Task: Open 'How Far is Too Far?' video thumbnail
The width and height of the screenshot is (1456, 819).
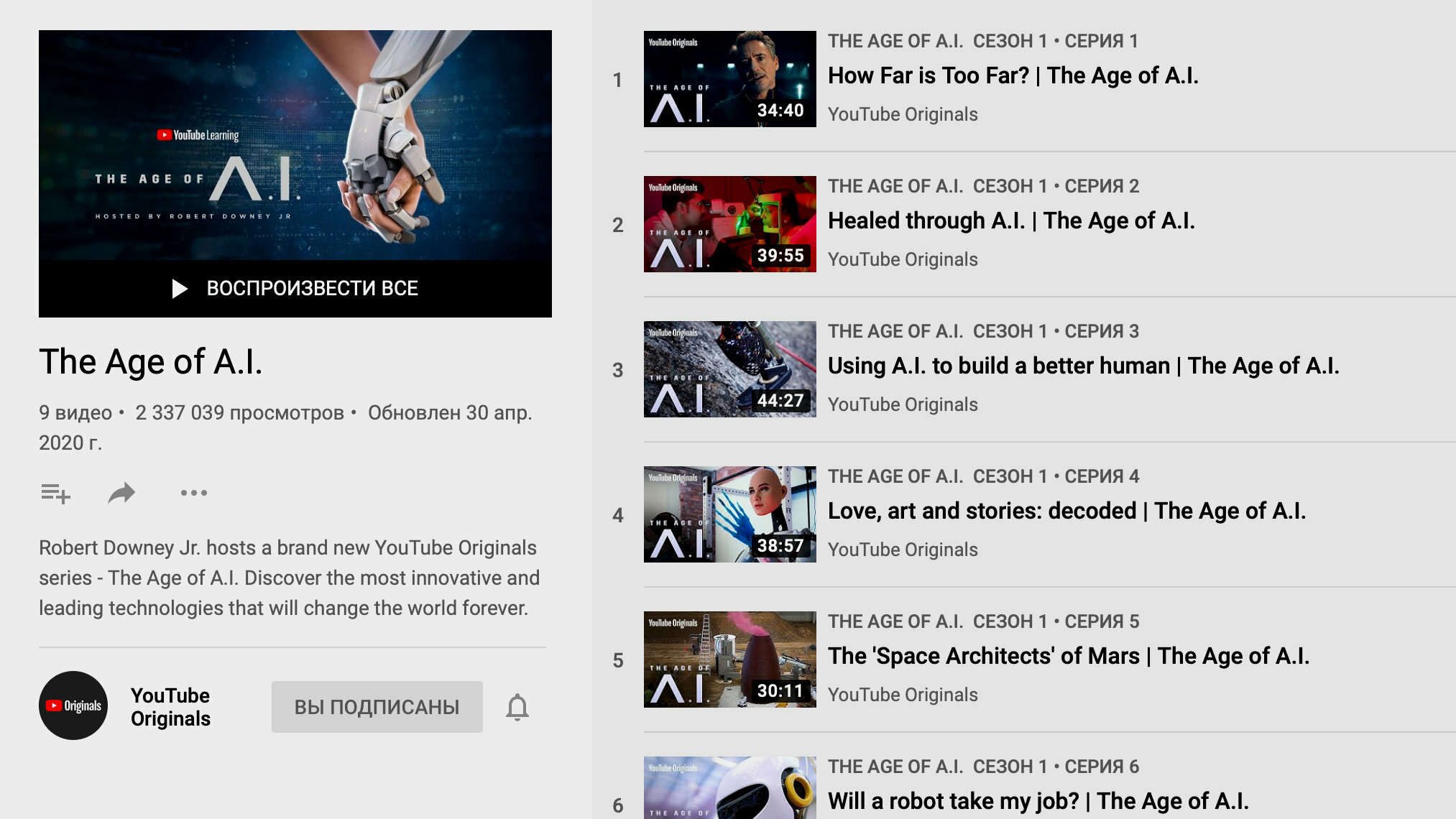Action: [x=730, y=79]
